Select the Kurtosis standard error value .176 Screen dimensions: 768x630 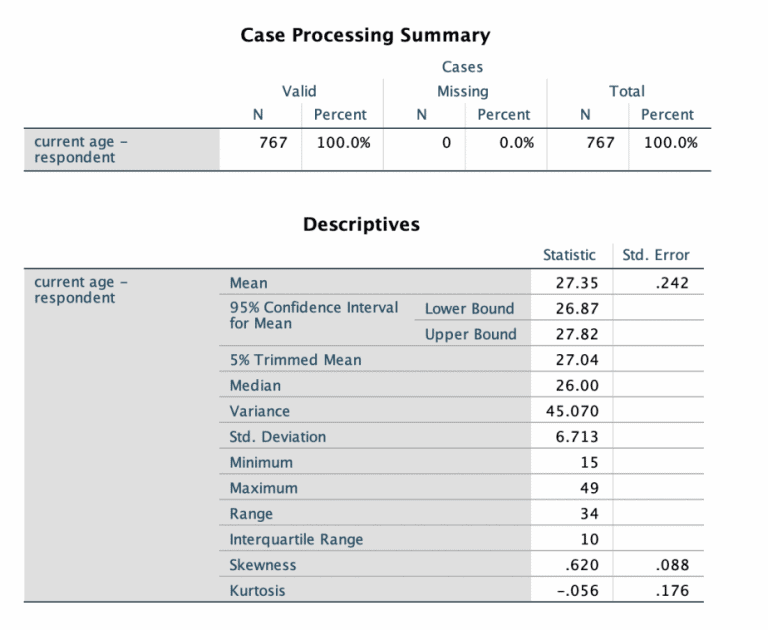(x=671, y=591)
